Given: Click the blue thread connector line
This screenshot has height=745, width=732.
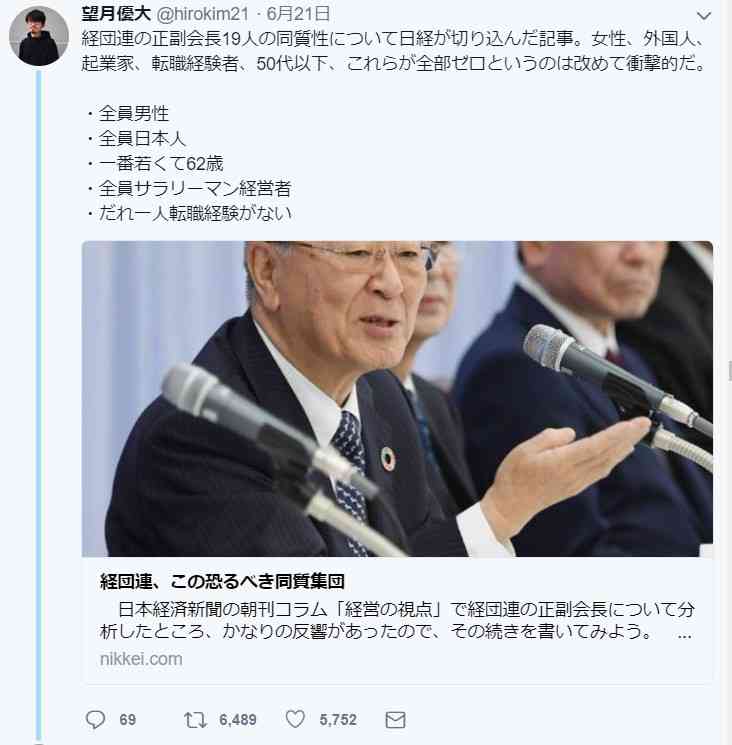Looking at the screenshot, I should [39, 406].
